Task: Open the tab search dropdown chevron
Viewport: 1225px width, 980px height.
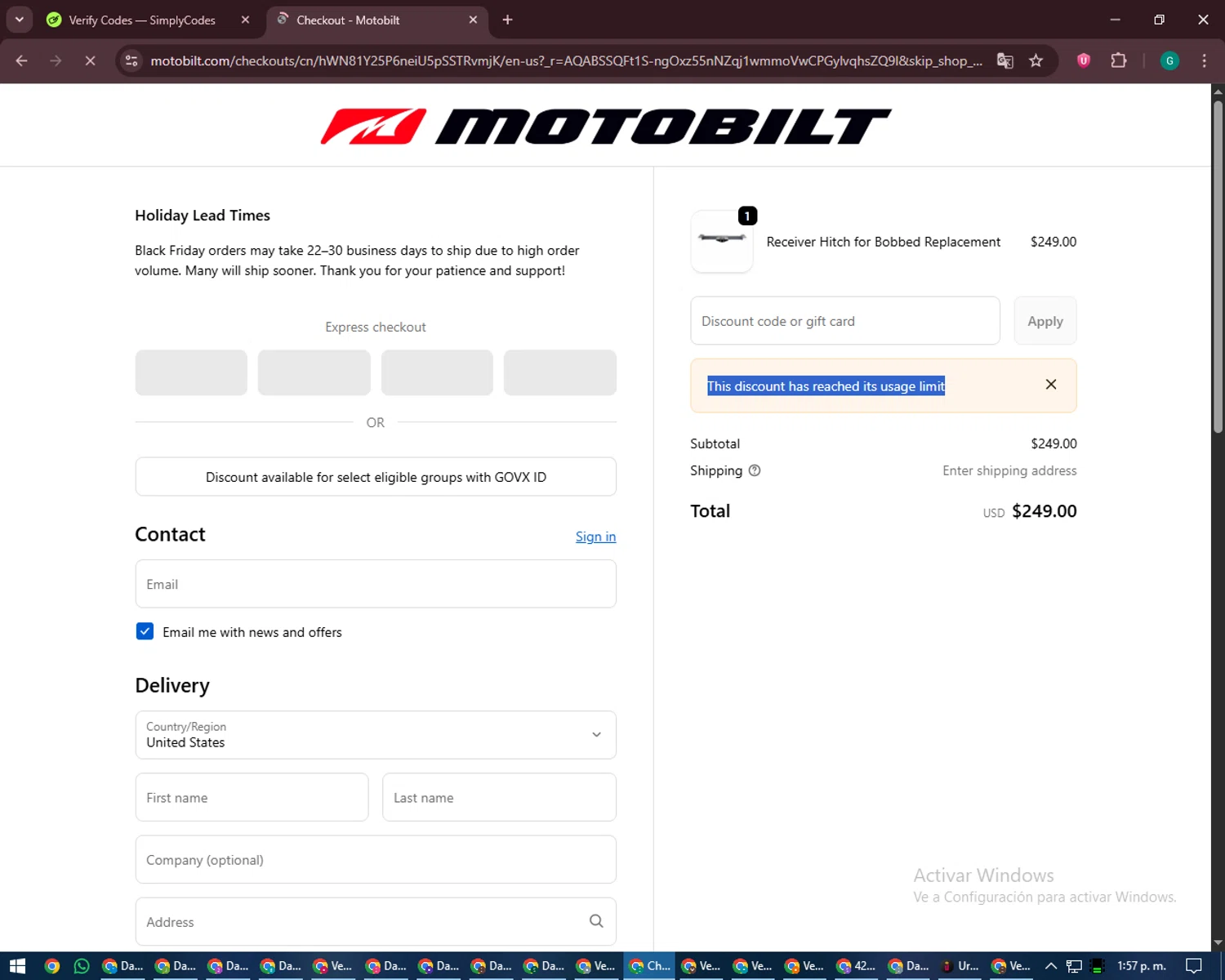Action: pyautogui.click(x=19, y=20)
